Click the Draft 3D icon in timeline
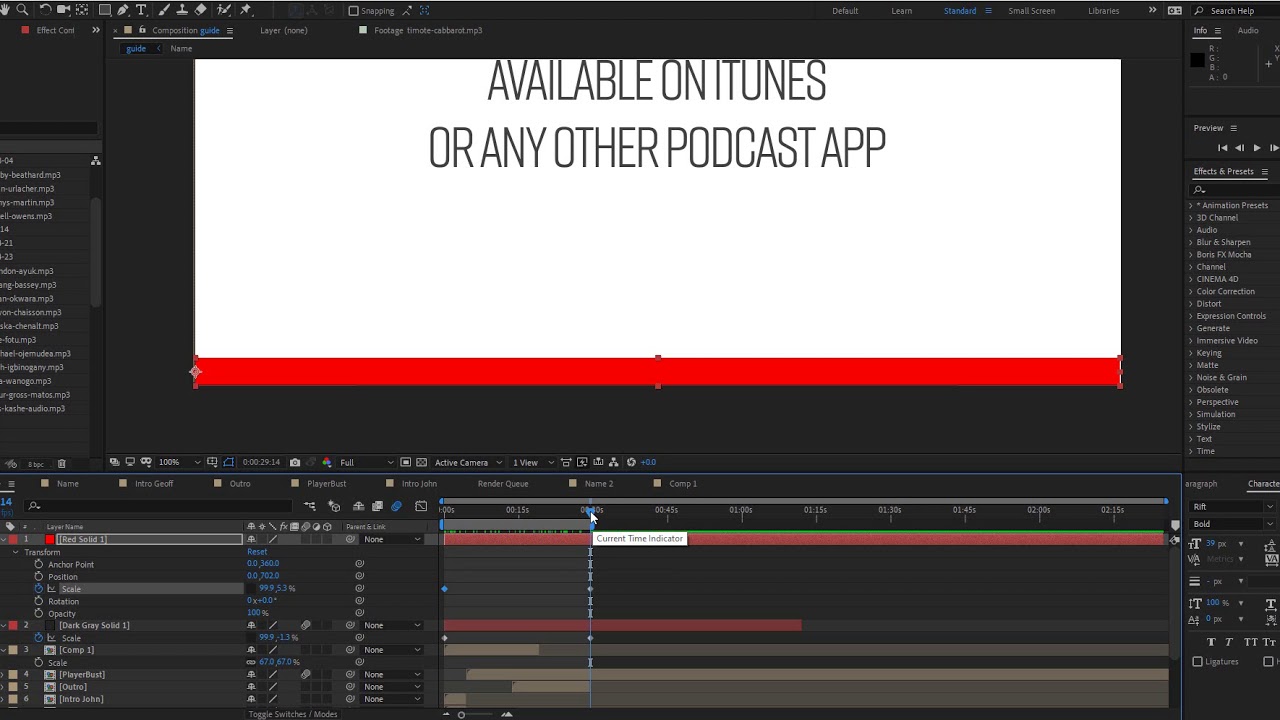 [334, 506]
